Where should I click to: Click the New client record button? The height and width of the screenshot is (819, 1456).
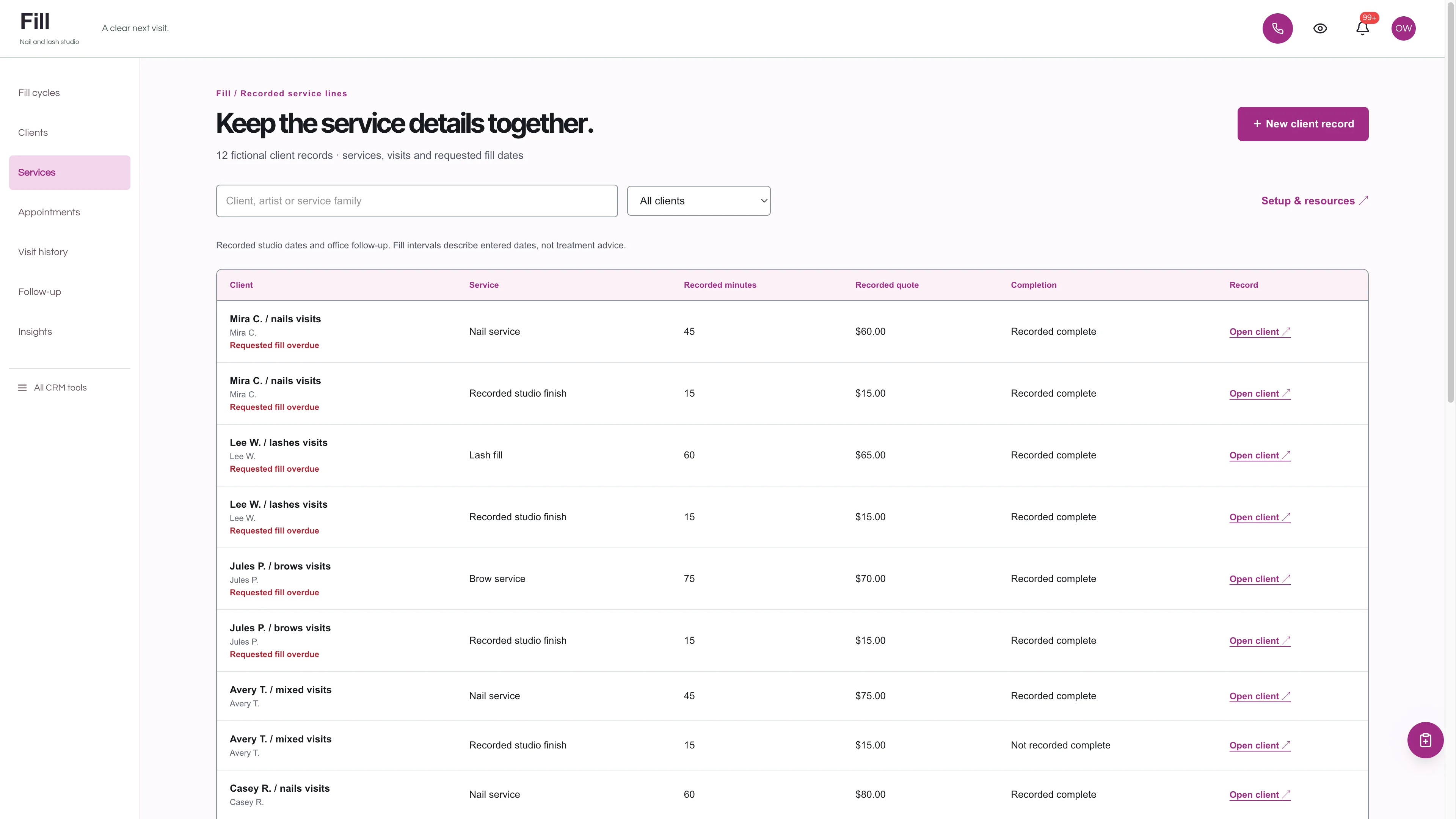(1303, 124)
